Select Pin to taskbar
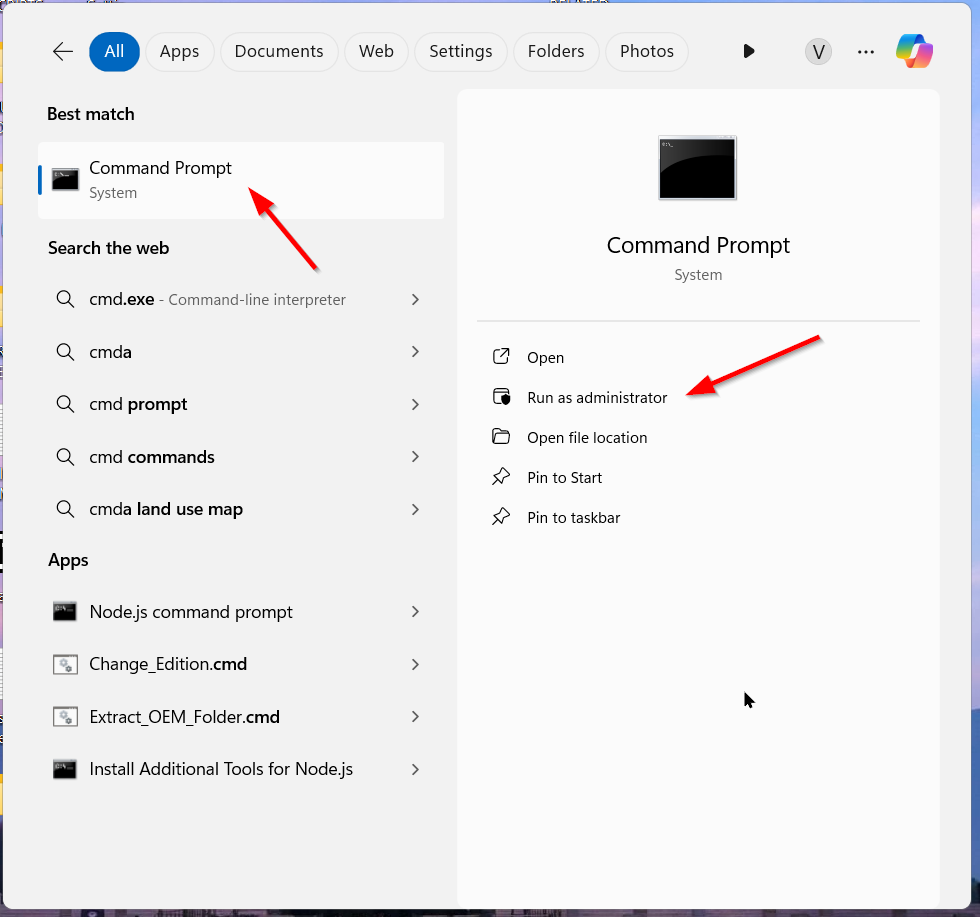 (573, 518)
